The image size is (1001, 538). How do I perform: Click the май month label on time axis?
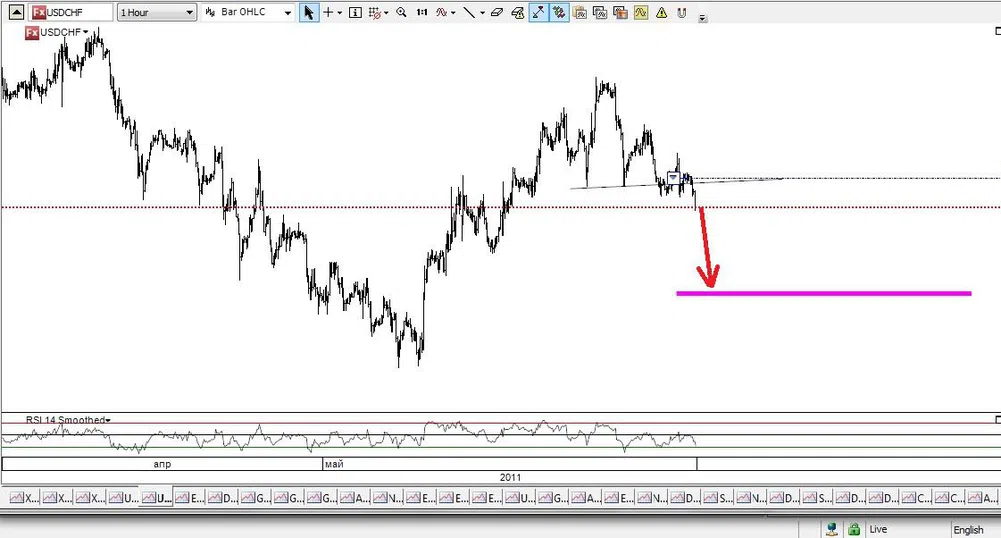pyautogui.click(x=334, y=464)
